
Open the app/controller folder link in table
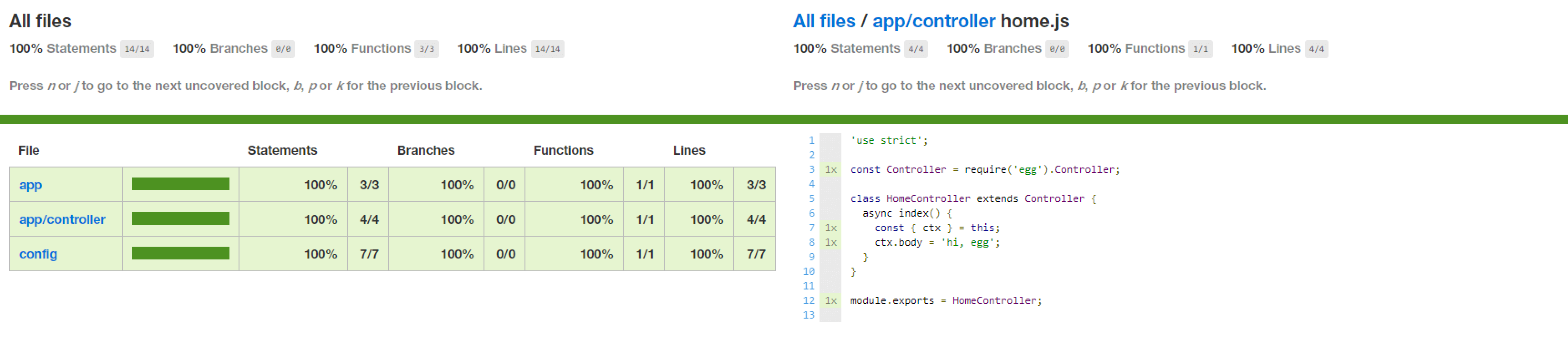[x=62, y=220]
